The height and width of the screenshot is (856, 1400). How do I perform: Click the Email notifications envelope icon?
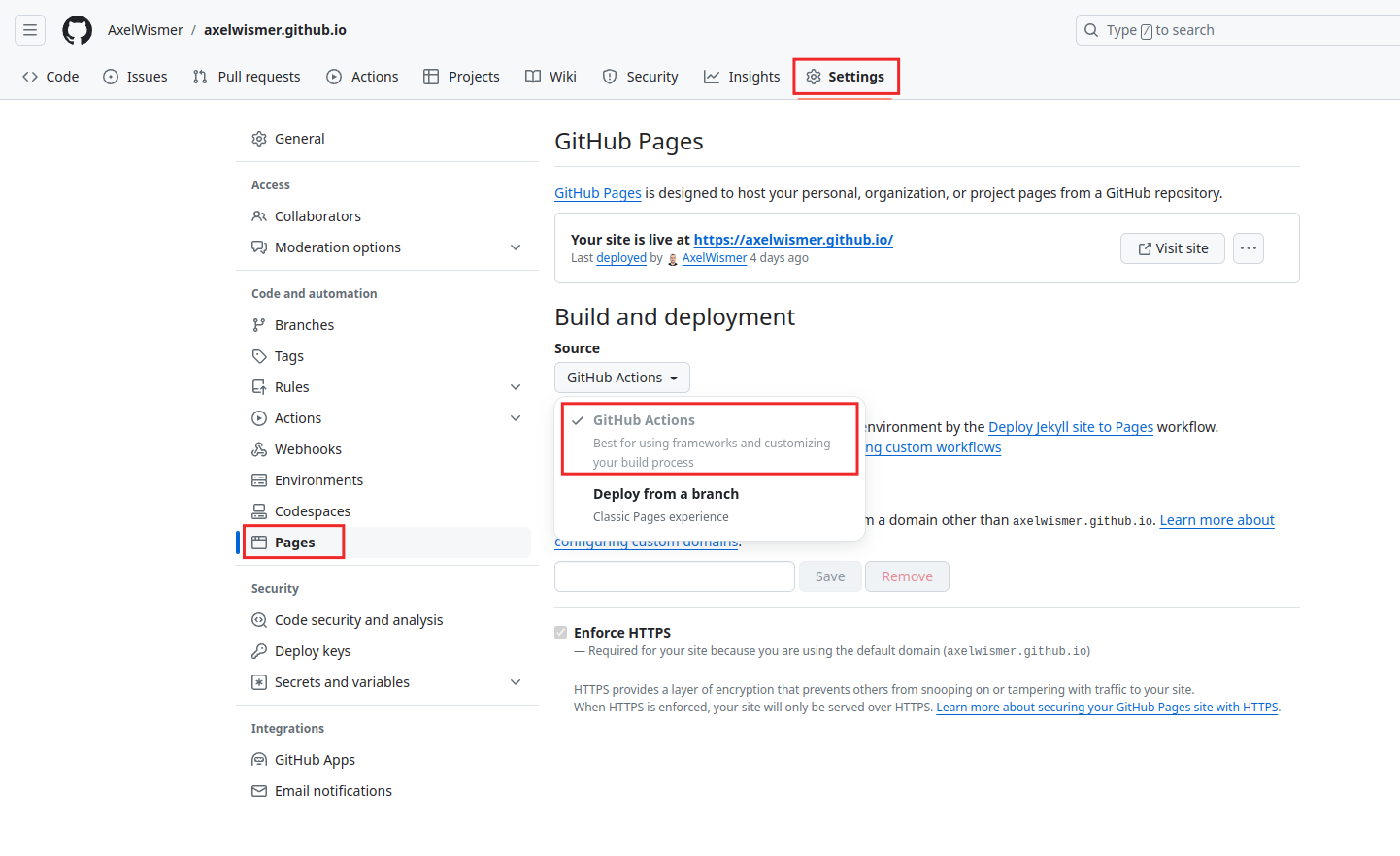point(259,791)
